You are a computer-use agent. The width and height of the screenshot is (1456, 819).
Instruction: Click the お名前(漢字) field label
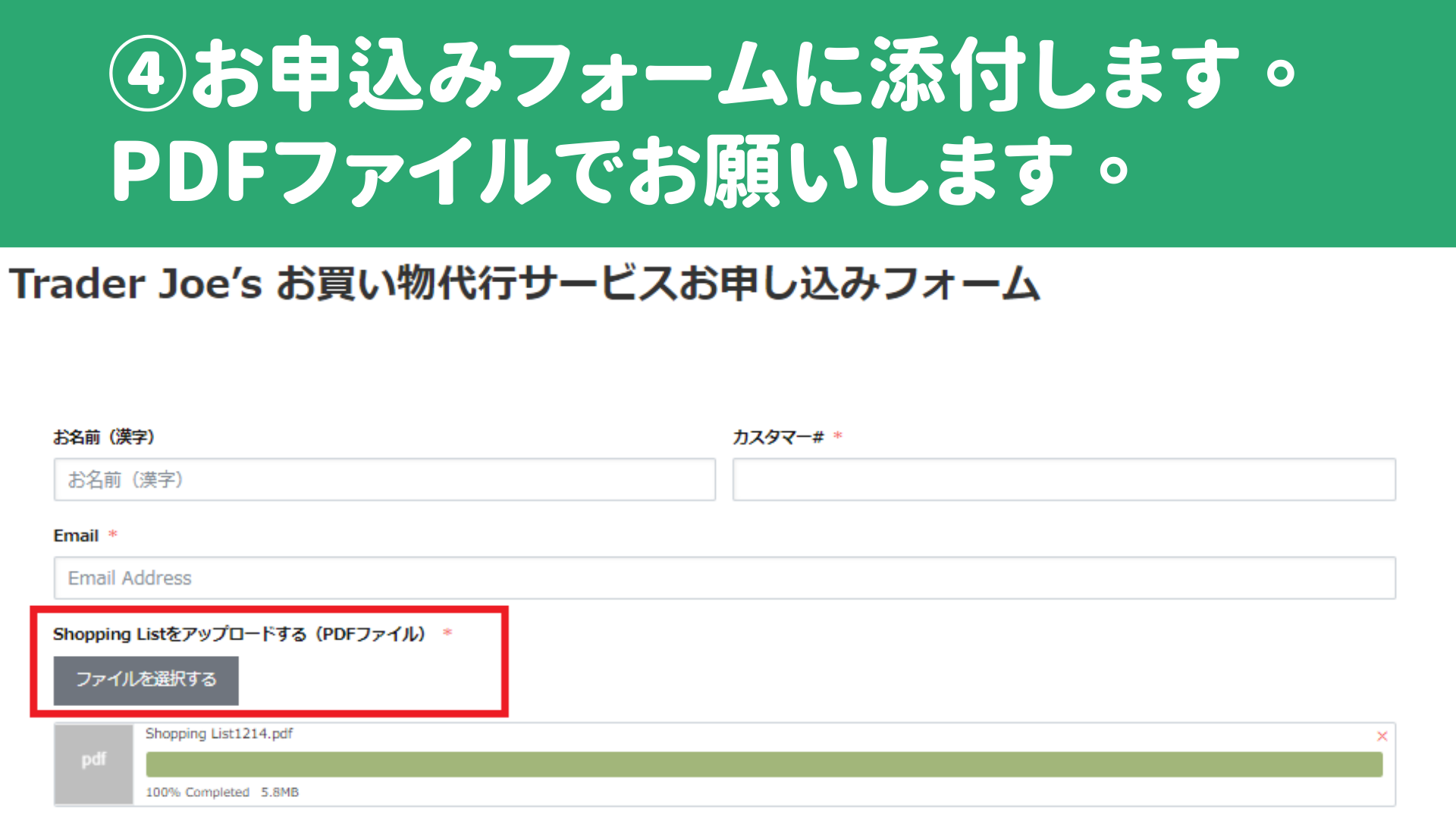(x=104, y=437)
